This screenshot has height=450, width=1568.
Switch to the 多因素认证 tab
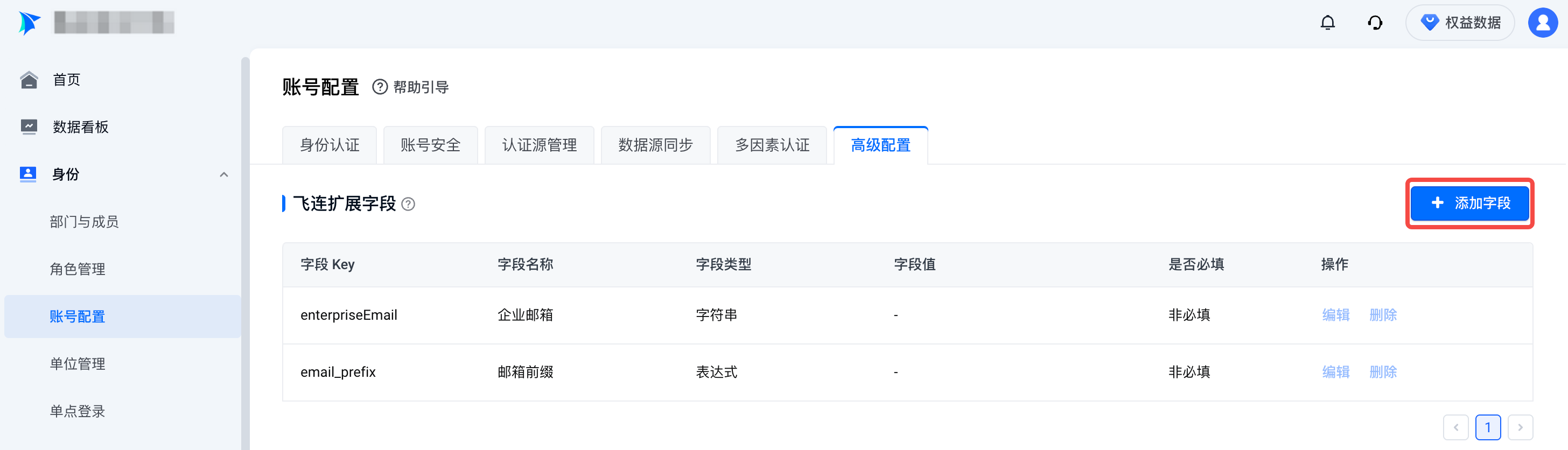(x=772, y=145)
